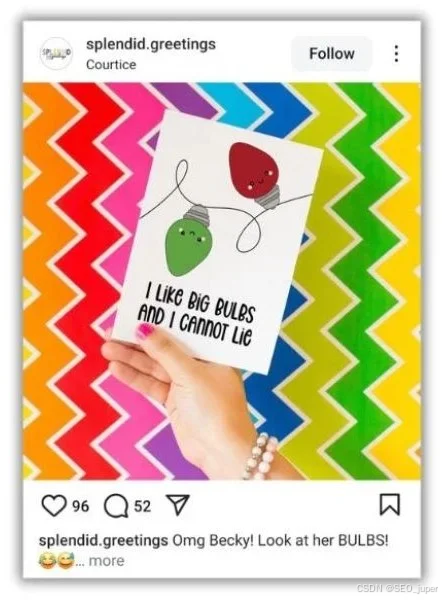Viewport: 442px width, 600px height.
Task: Open the three-dot options menu
Action: pyautogui.click(x=396, y=54)
